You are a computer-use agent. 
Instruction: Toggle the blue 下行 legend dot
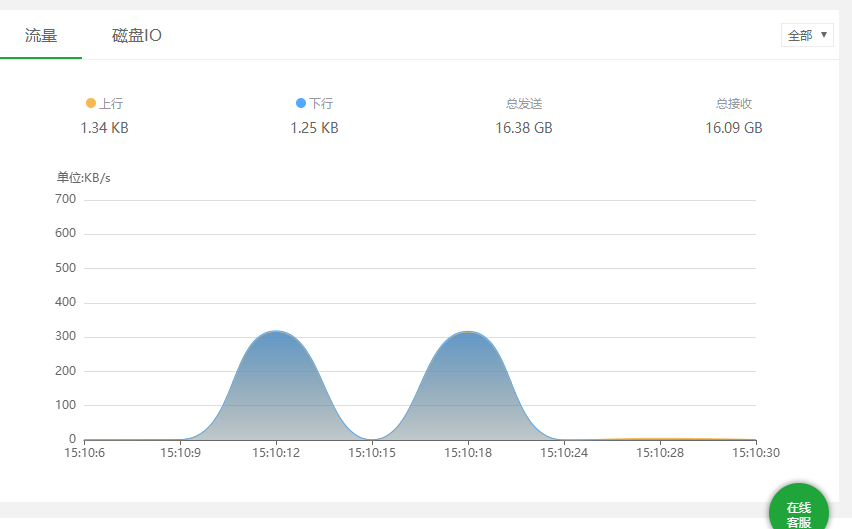pos(301,103)
